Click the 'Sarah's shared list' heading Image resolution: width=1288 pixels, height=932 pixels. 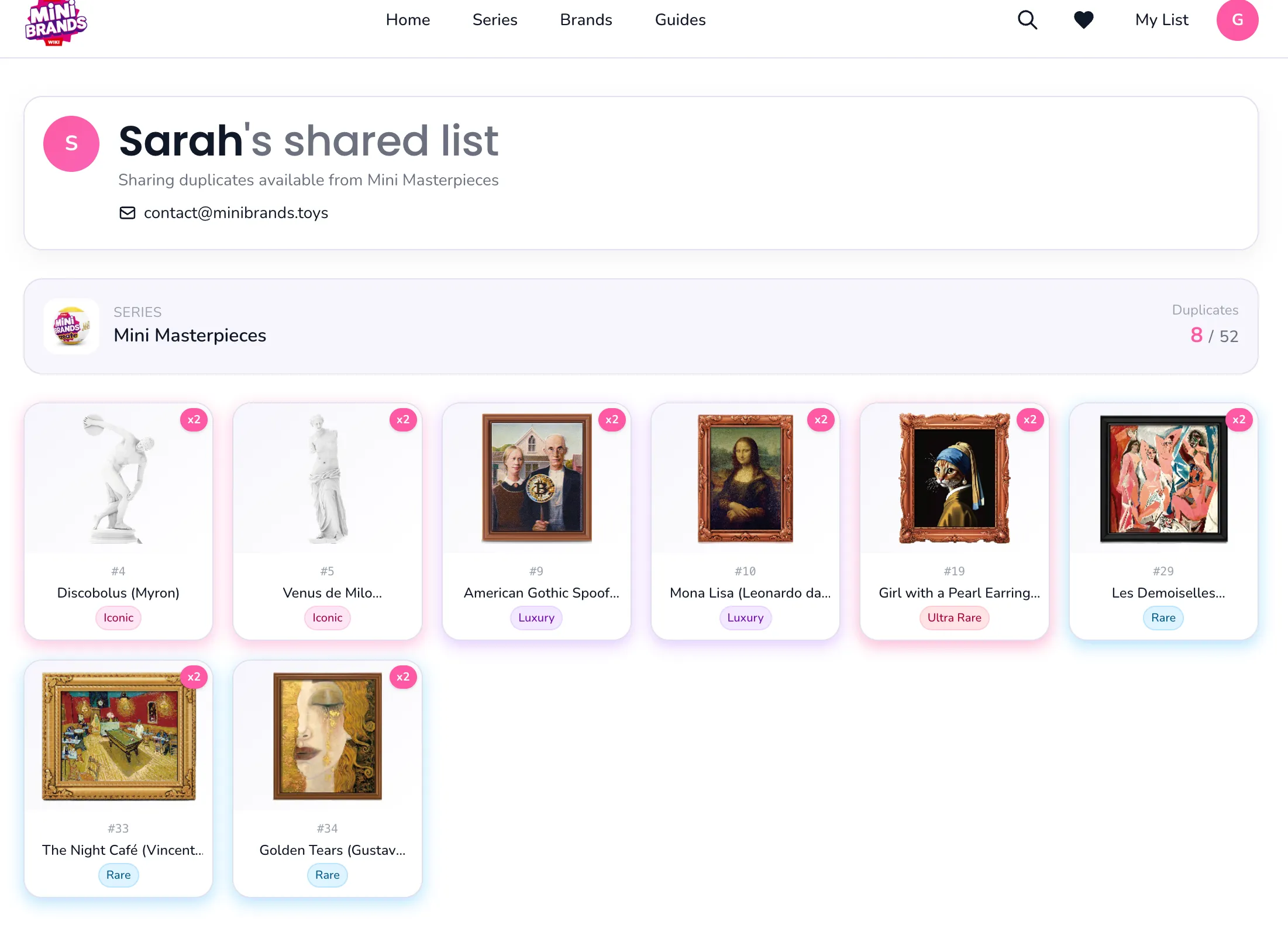308,140
